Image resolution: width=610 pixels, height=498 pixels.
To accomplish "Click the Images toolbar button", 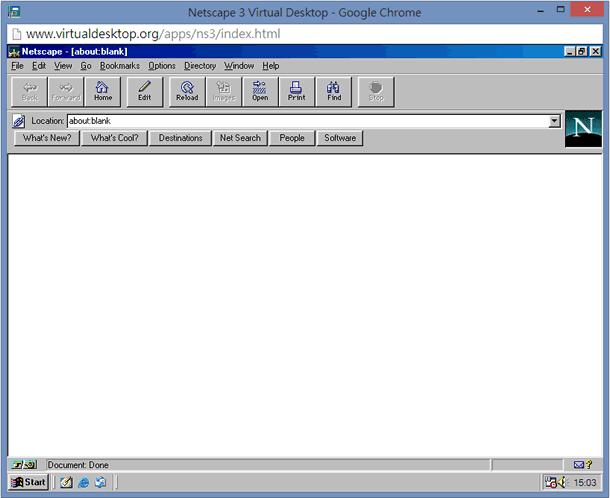I will click(224, 92).
